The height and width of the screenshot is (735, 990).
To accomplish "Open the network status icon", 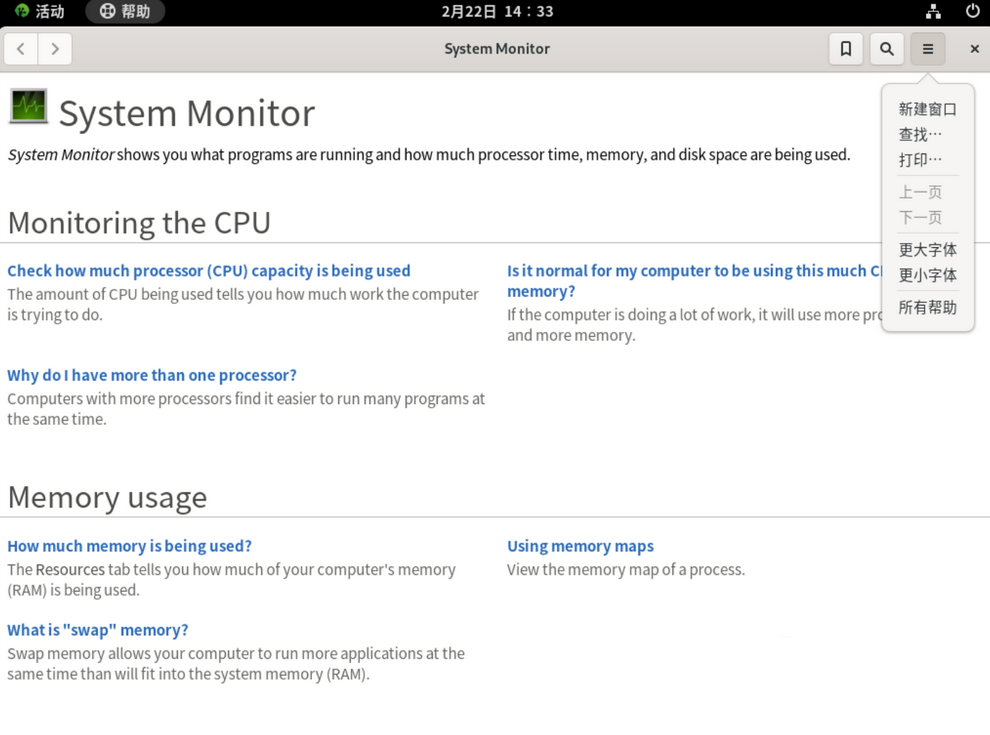I will (933, 12).
